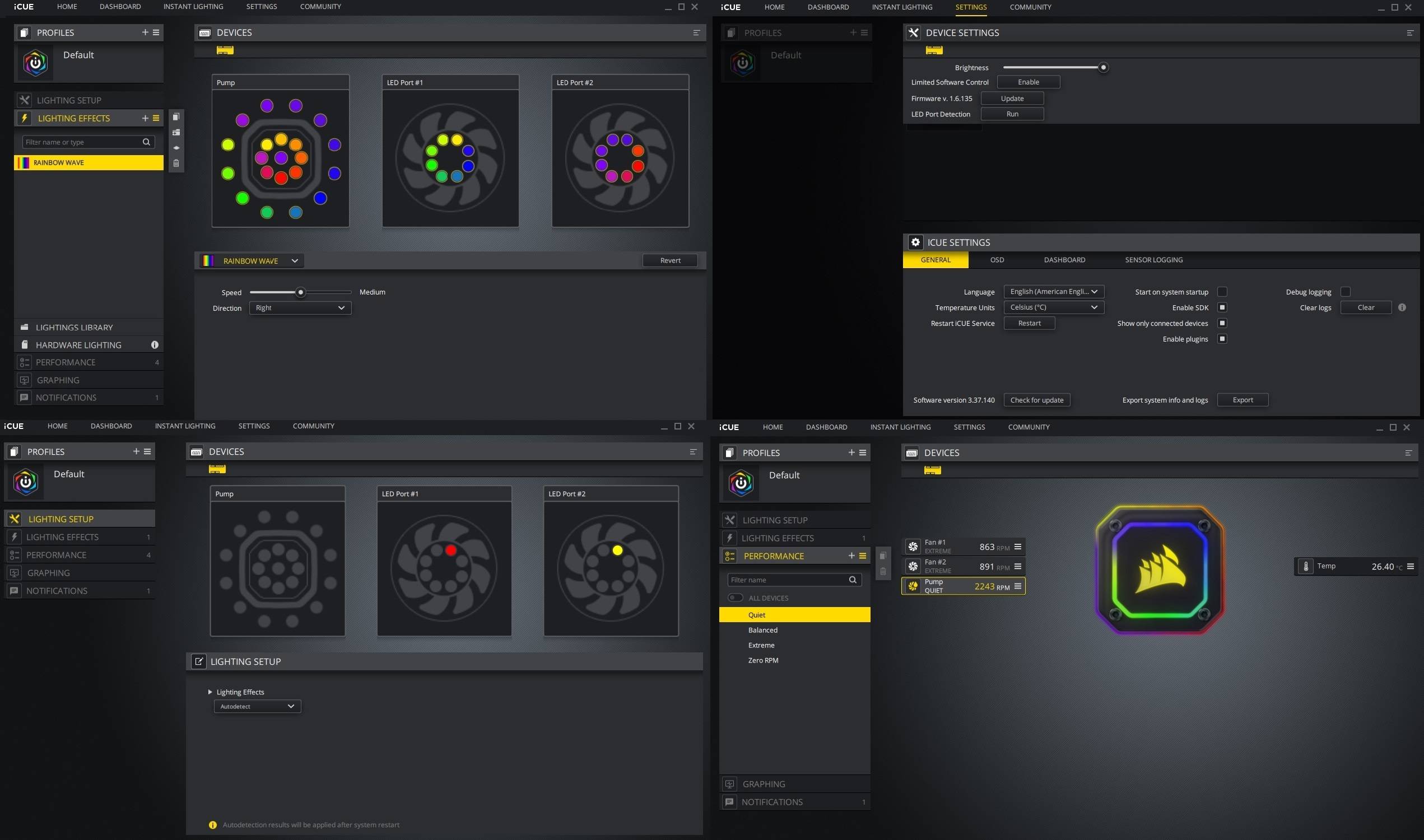Viewport: 1424px width, 840px height.
Task: Click Default profile icon in bottom-left window
Action: [26, 482]
